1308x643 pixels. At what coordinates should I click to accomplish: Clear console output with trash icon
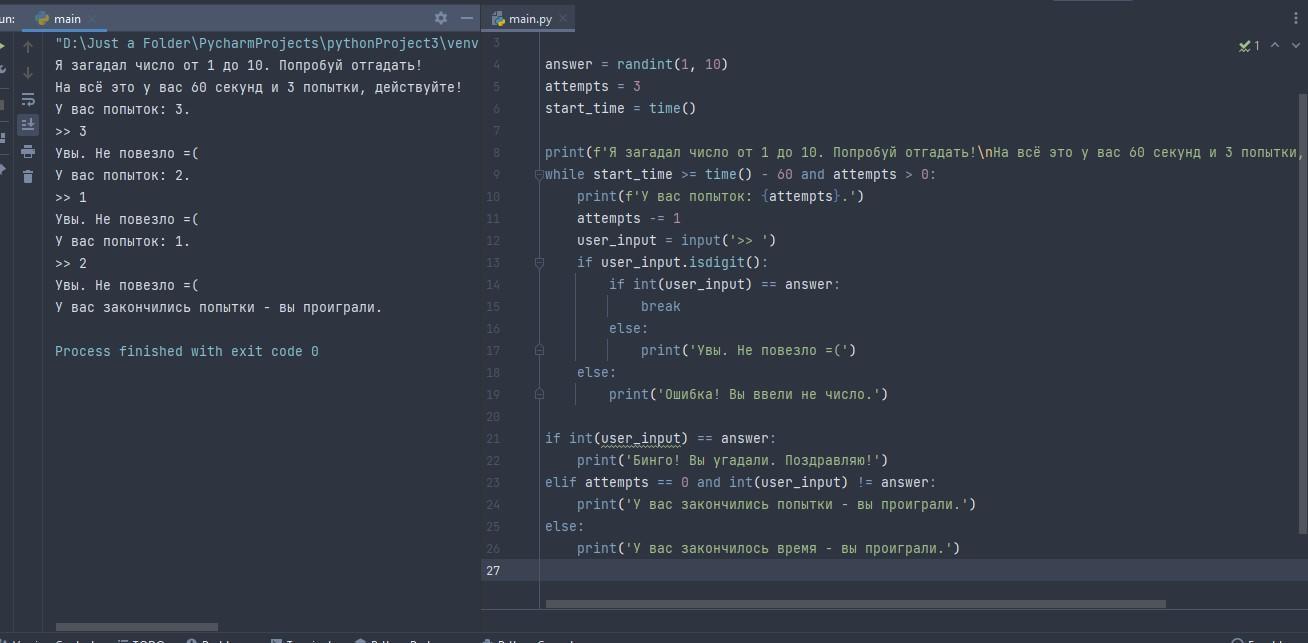[x=28, y=176]
